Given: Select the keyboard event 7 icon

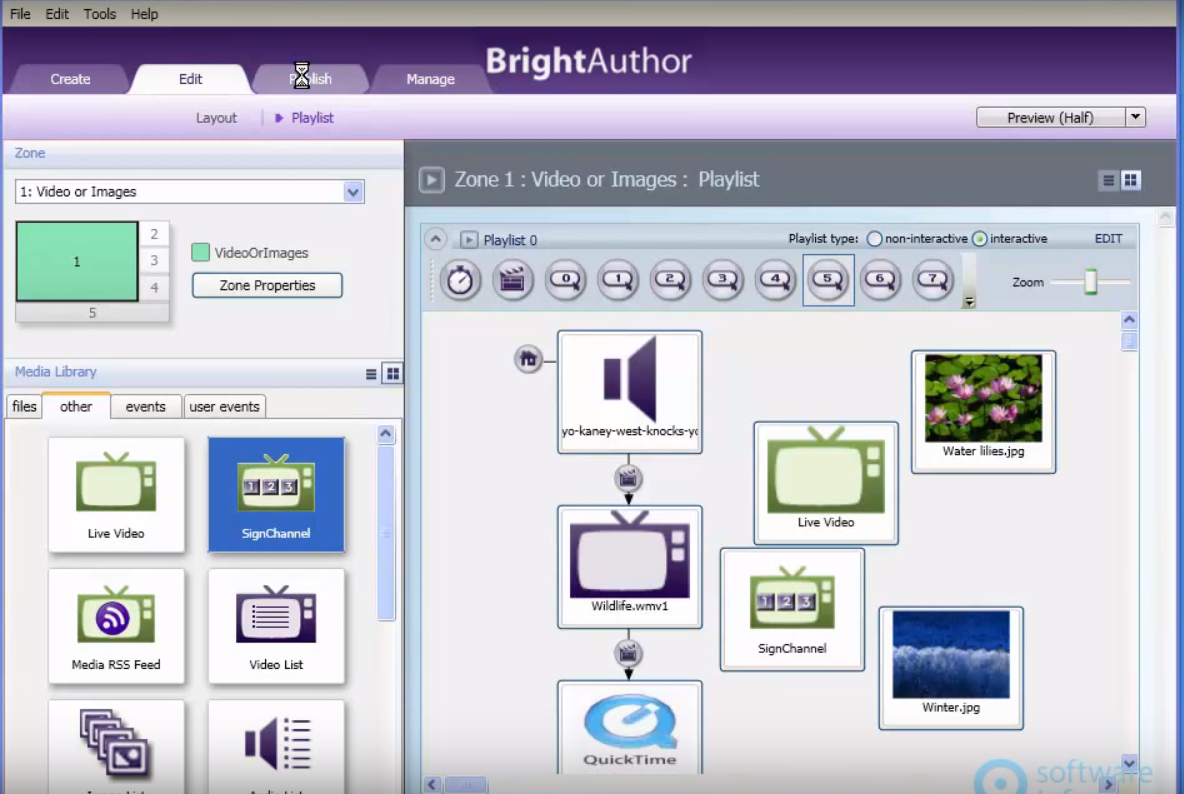Looking at the screenshot, I should [933, 280].
